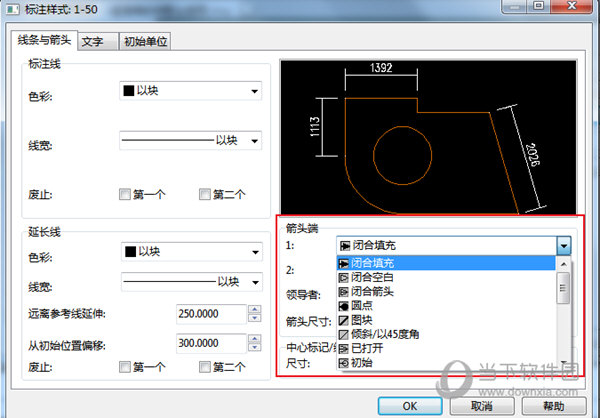Collapse the 箭头端 1 dropdown arrow
This screenshot has width=600, height=418.
point(564,245)
